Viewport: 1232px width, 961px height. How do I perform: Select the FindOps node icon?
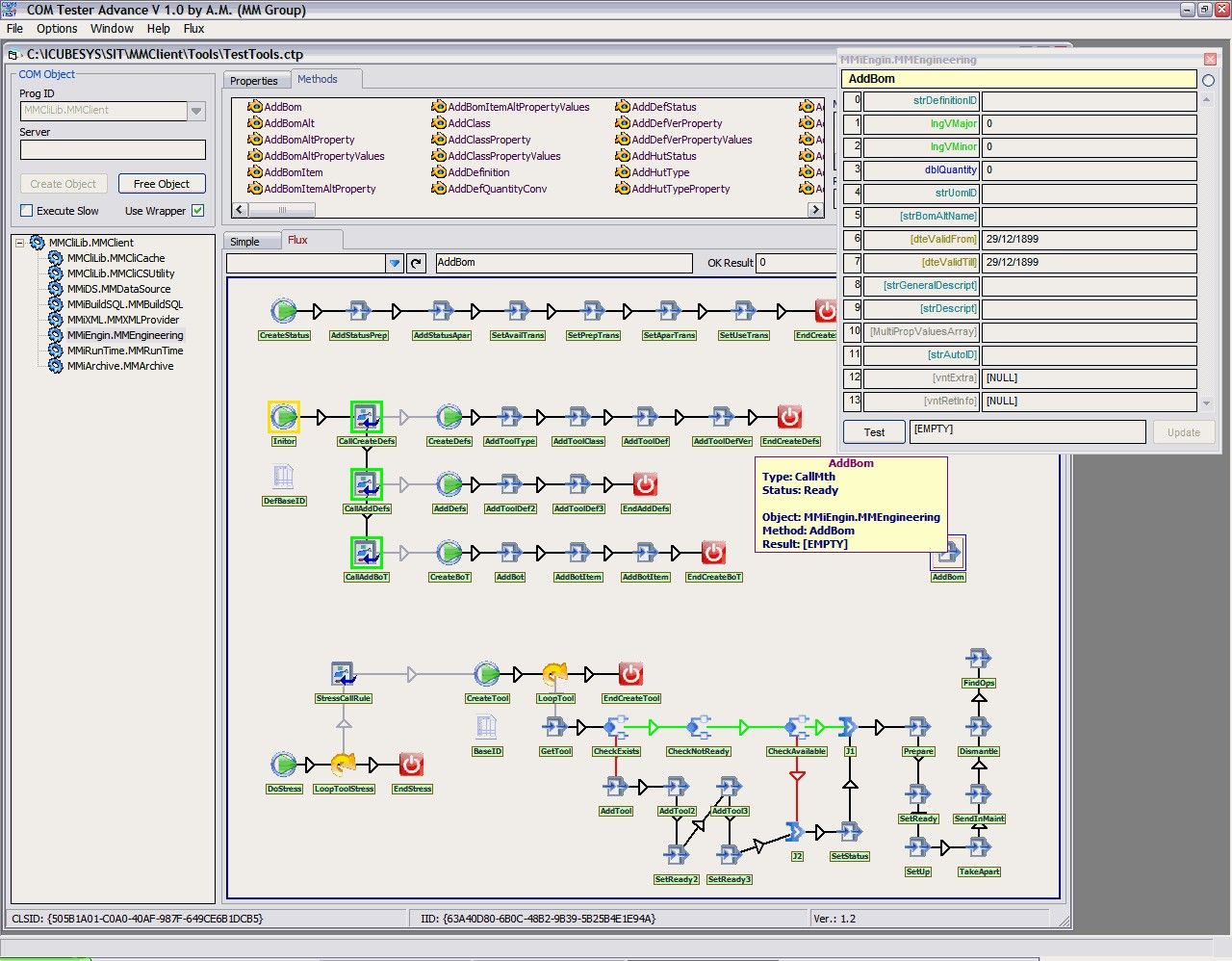979,659
